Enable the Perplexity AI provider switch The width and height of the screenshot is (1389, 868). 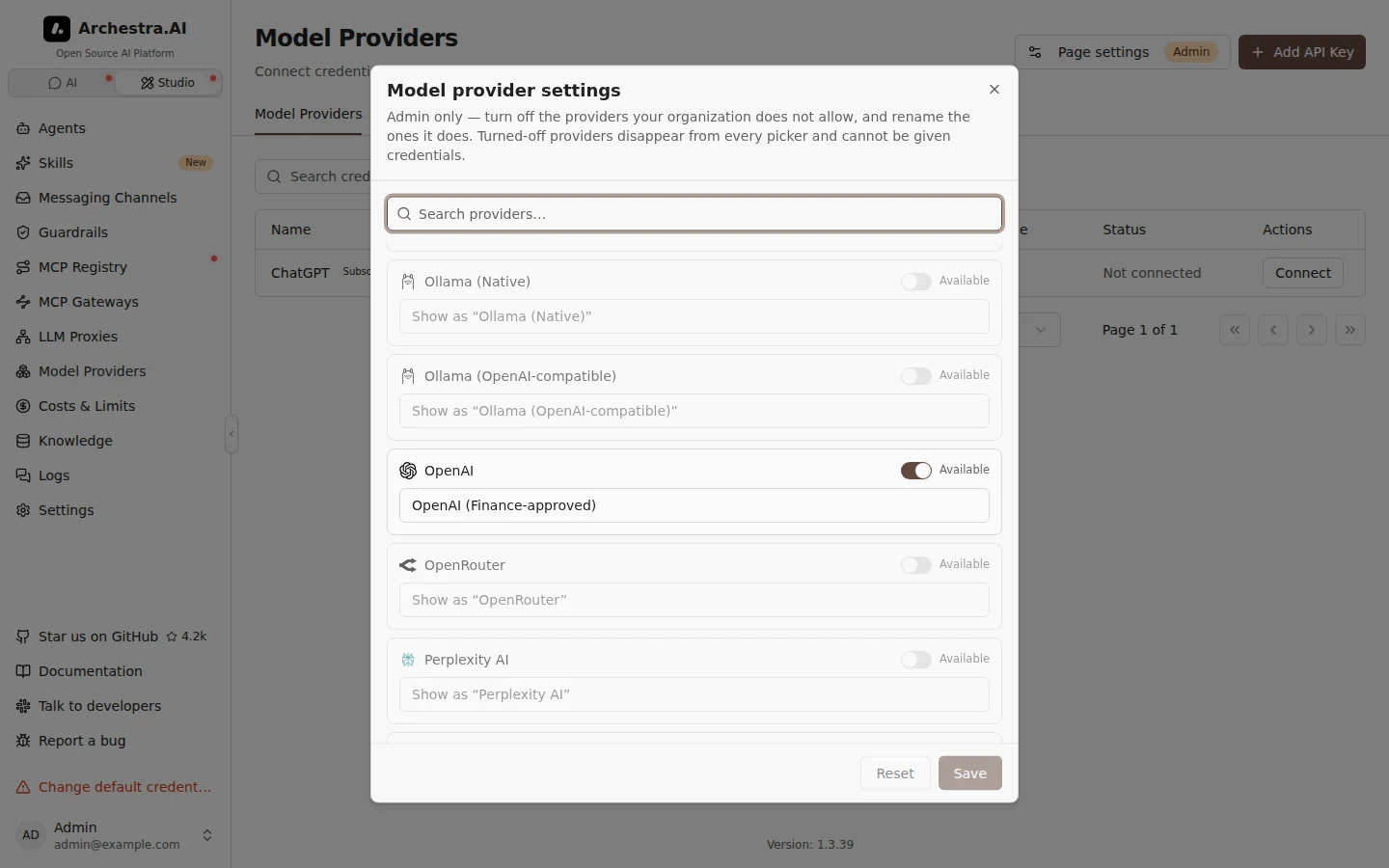[916, 660]
